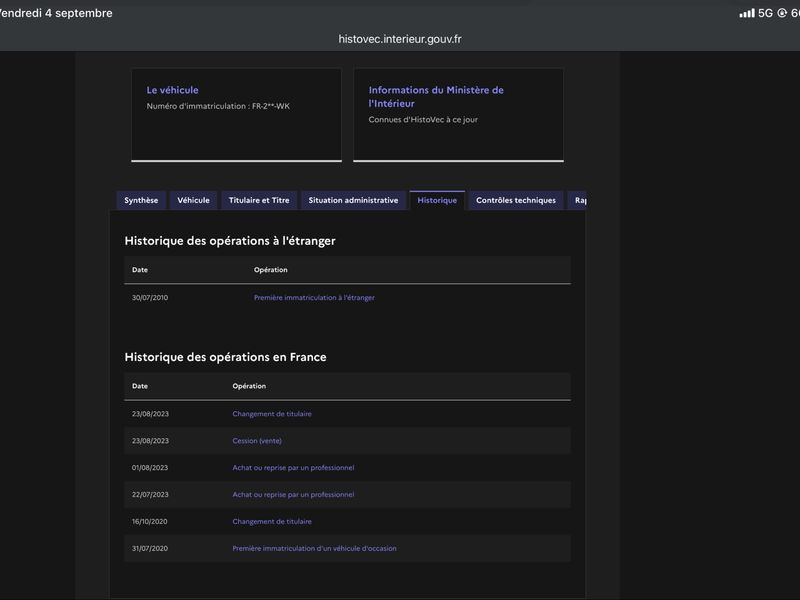Open the 'Cession (vente)' operation link
The height and width of the screenshot is (600, 800).
point(257,441)
